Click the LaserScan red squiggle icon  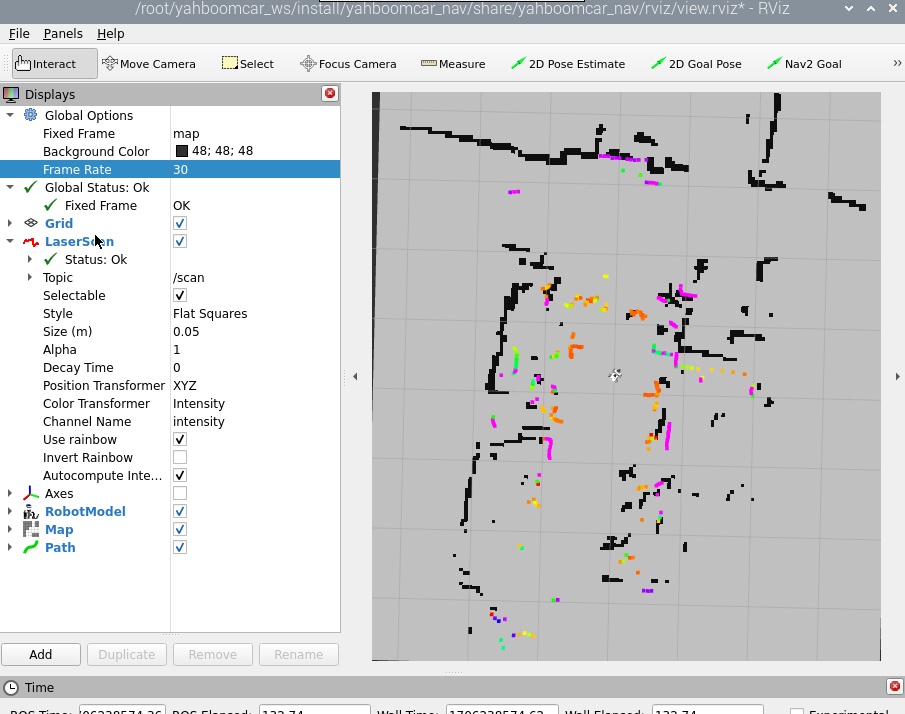click(31, 241)
